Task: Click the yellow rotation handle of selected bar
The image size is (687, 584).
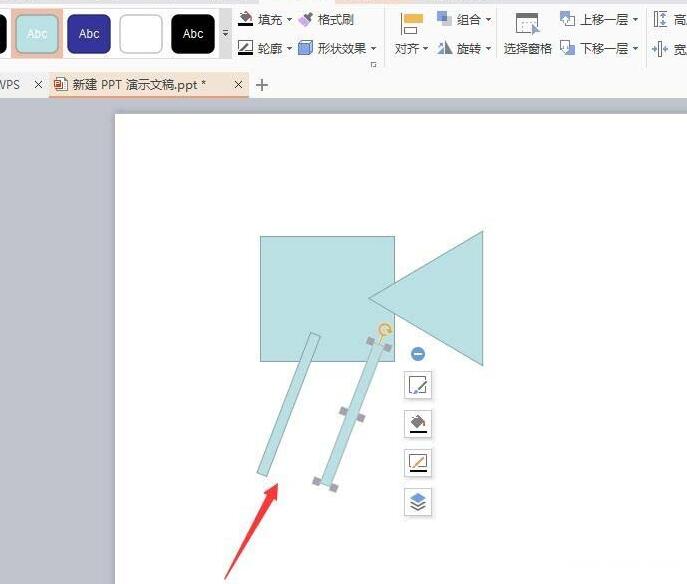Action: point(385,329)
